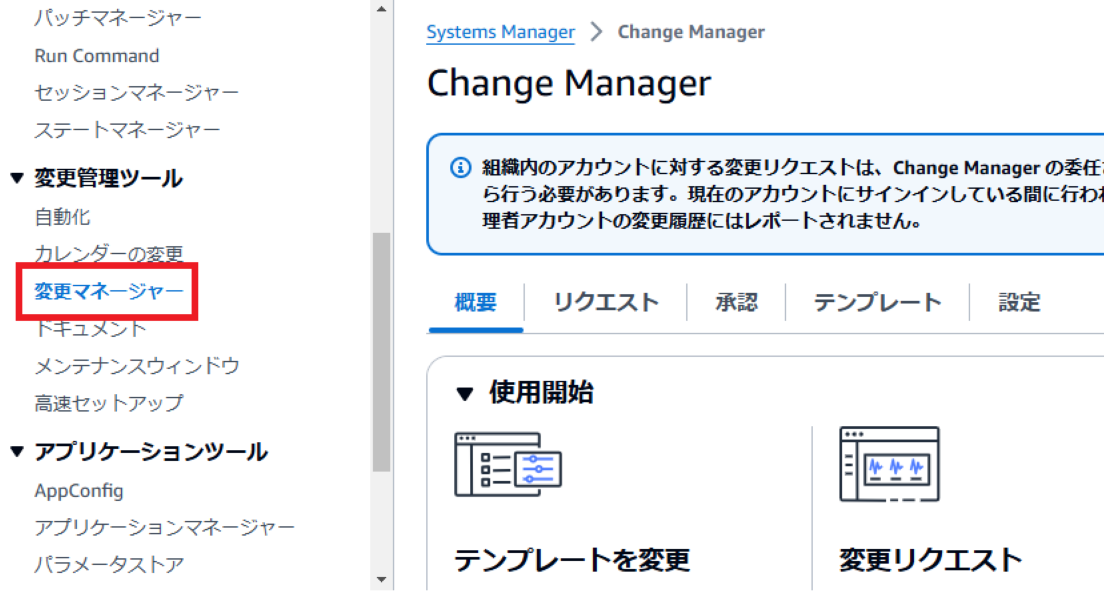Collapse the 変更管理ツール section

[x=17, y=178]
